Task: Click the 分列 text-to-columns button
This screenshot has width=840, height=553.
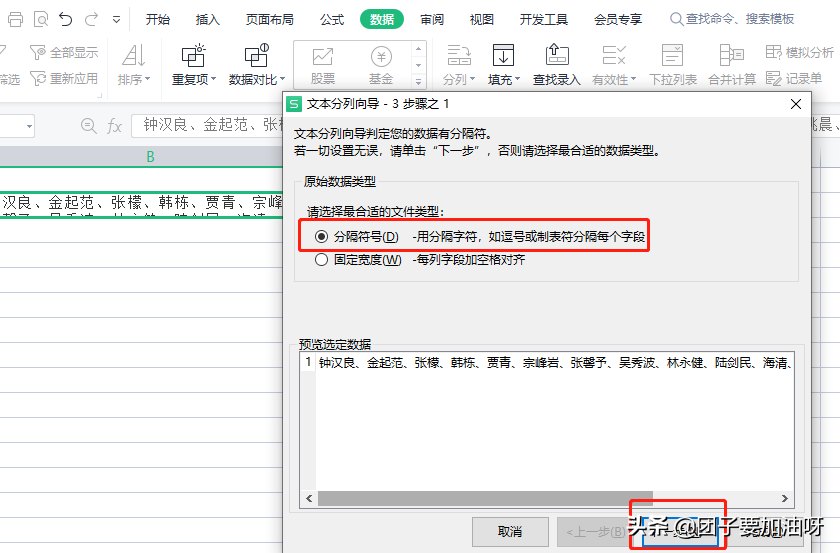Action: [x=459, y=65]
